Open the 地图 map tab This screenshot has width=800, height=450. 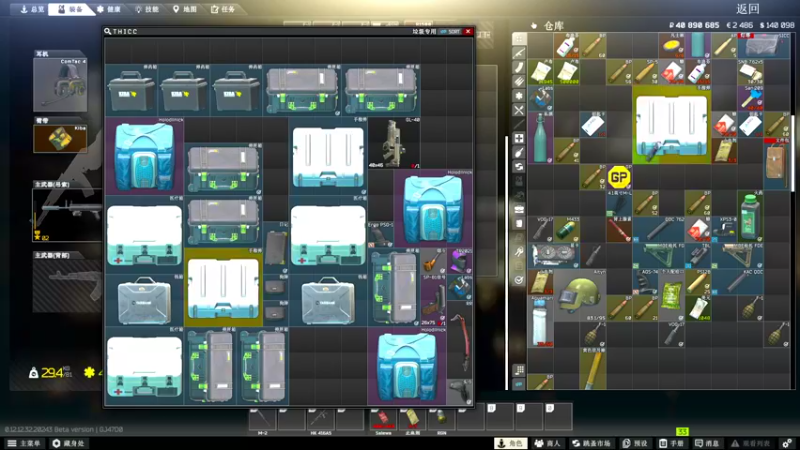coord(185,9)
